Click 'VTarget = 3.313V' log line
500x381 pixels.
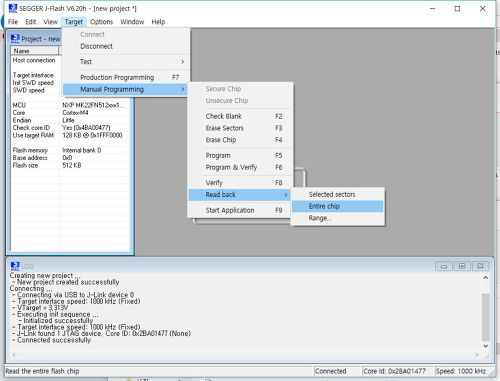point(42,308)
